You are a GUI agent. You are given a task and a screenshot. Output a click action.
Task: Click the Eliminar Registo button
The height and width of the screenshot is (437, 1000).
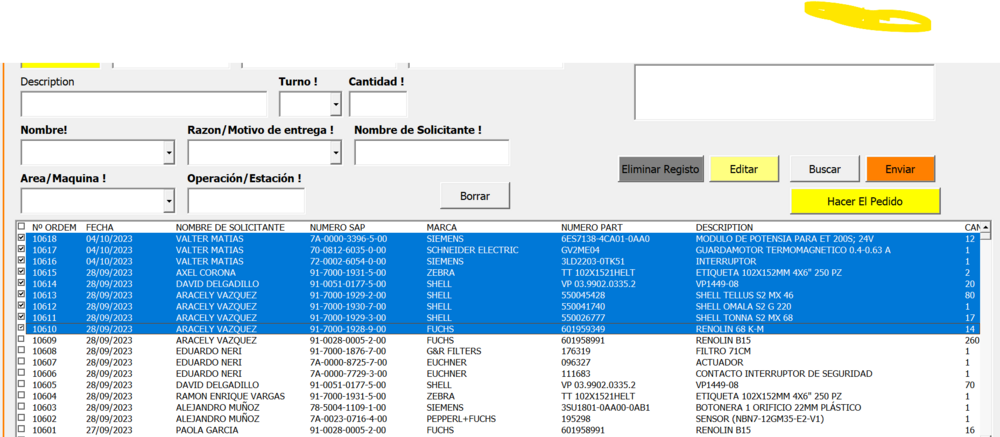tap(661, 169)
